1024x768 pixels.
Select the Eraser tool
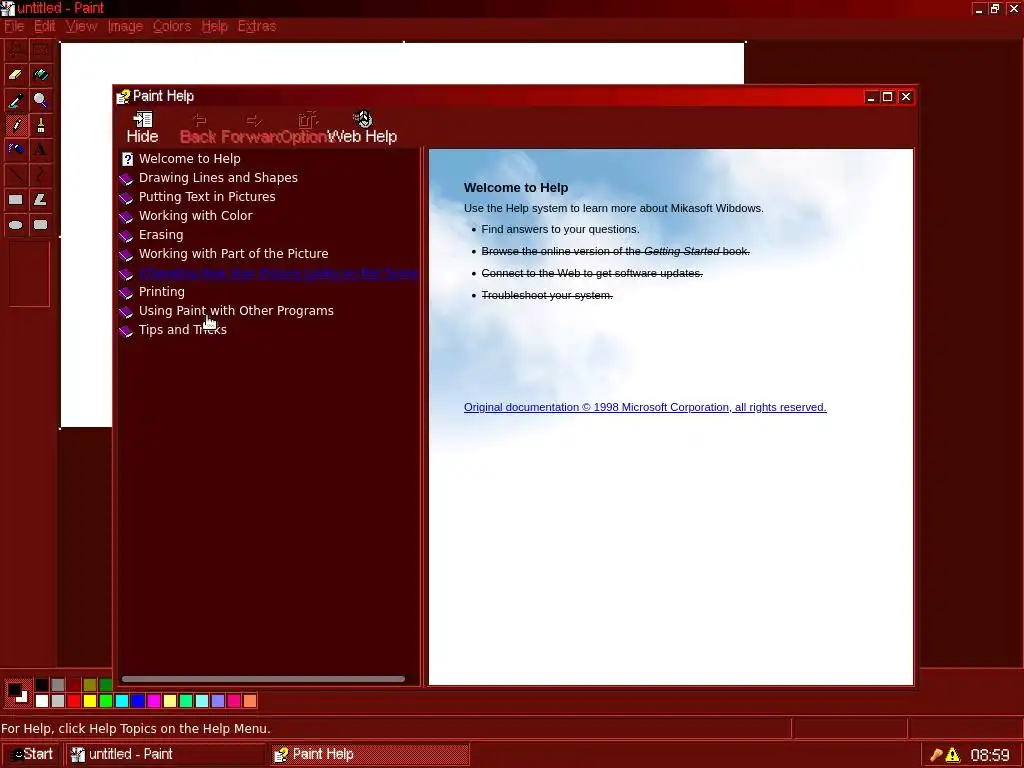(16, 74)
